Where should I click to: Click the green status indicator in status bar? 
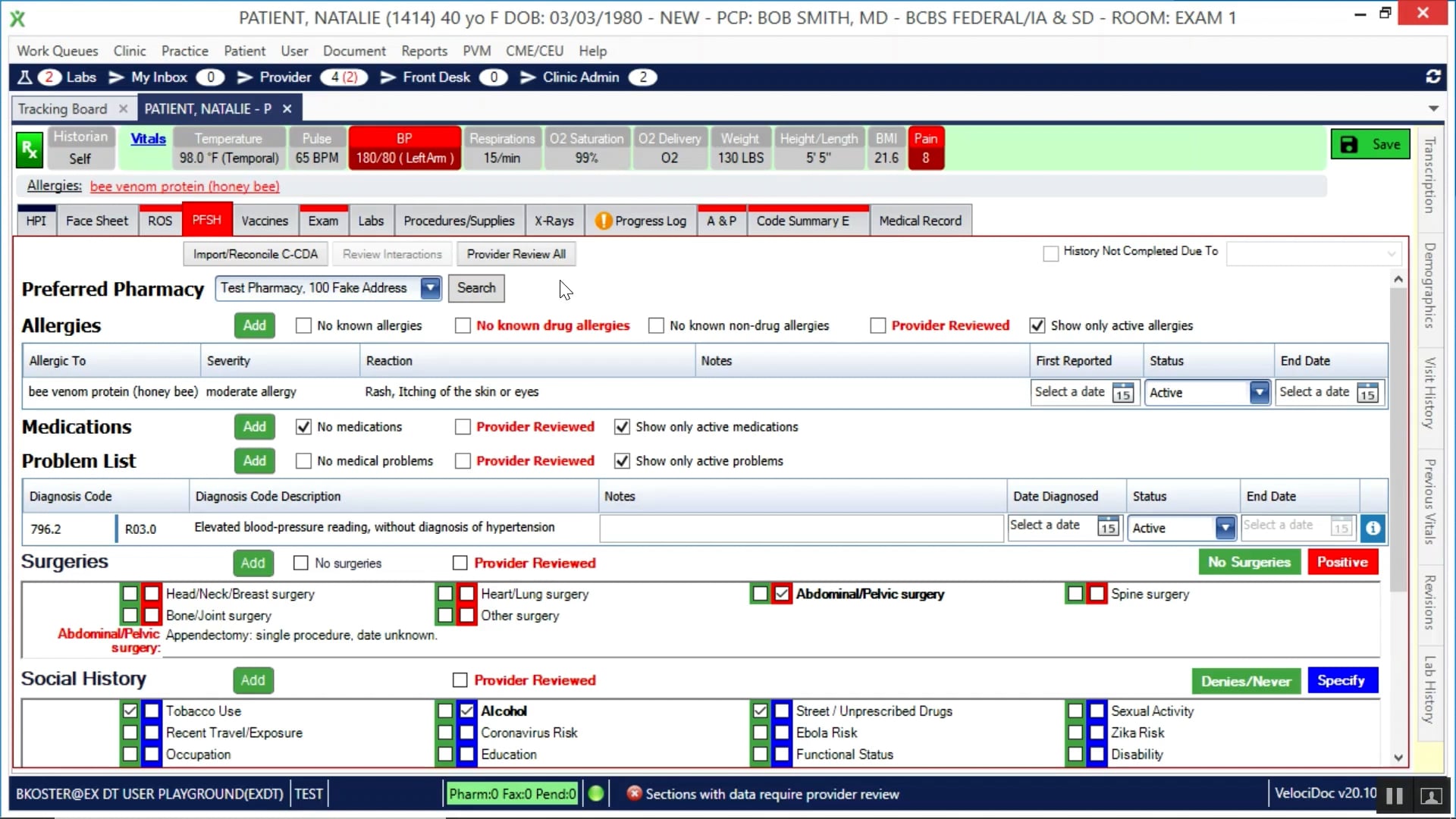coord(596,793)
